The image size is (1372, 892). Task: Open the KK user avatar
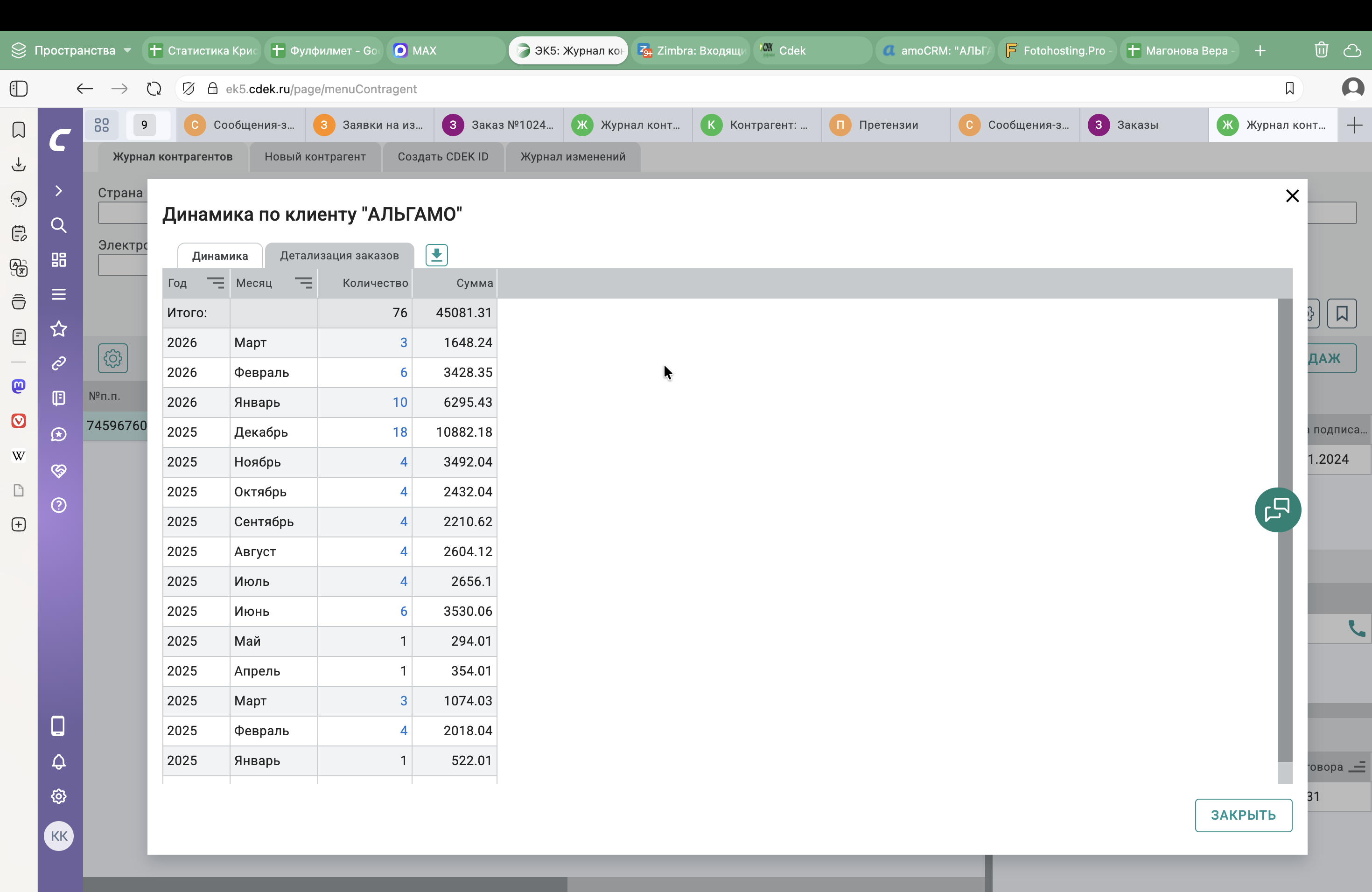coord(59,836)
